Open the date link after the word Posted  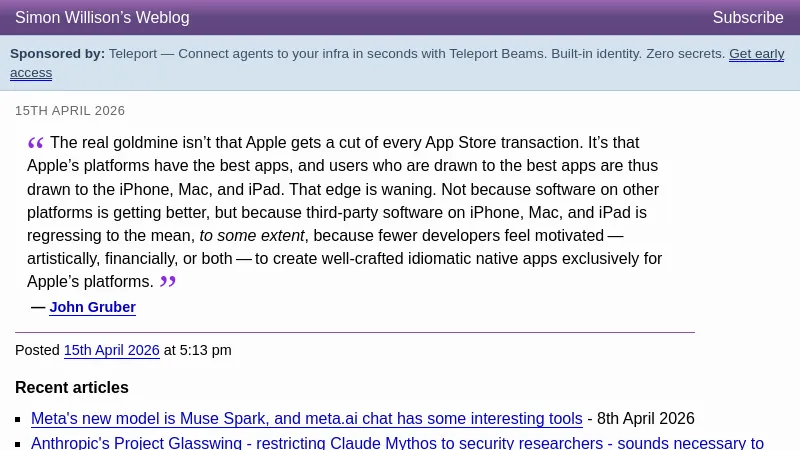pos(111,350)
